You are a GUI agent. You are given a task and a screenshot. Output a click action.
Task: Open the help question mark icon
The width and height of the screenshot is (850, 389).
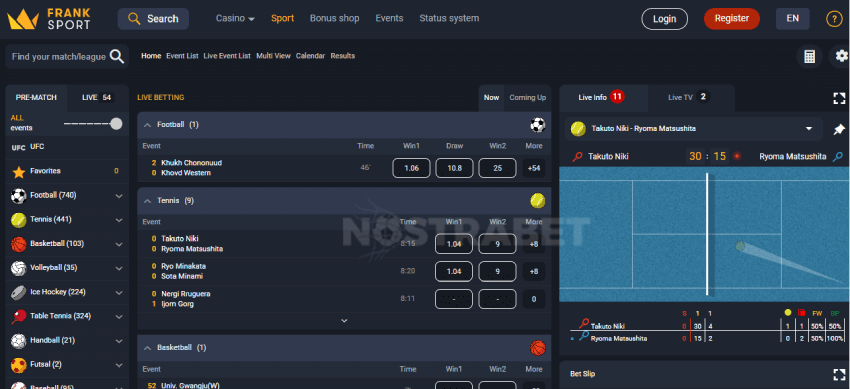(834, 19)
